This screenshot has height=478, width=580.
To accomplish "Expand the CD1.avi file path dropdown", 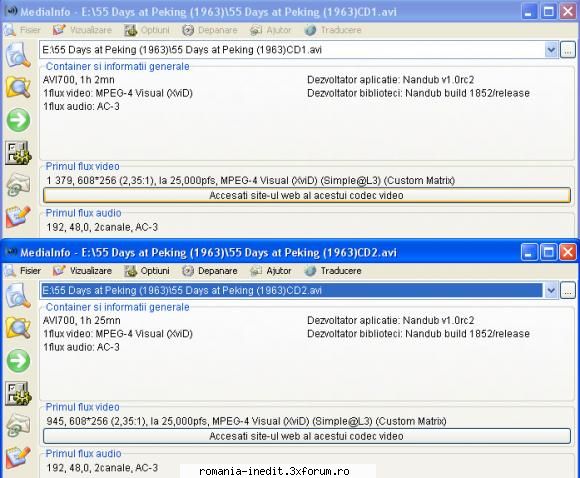I will [x=551, y=50].
